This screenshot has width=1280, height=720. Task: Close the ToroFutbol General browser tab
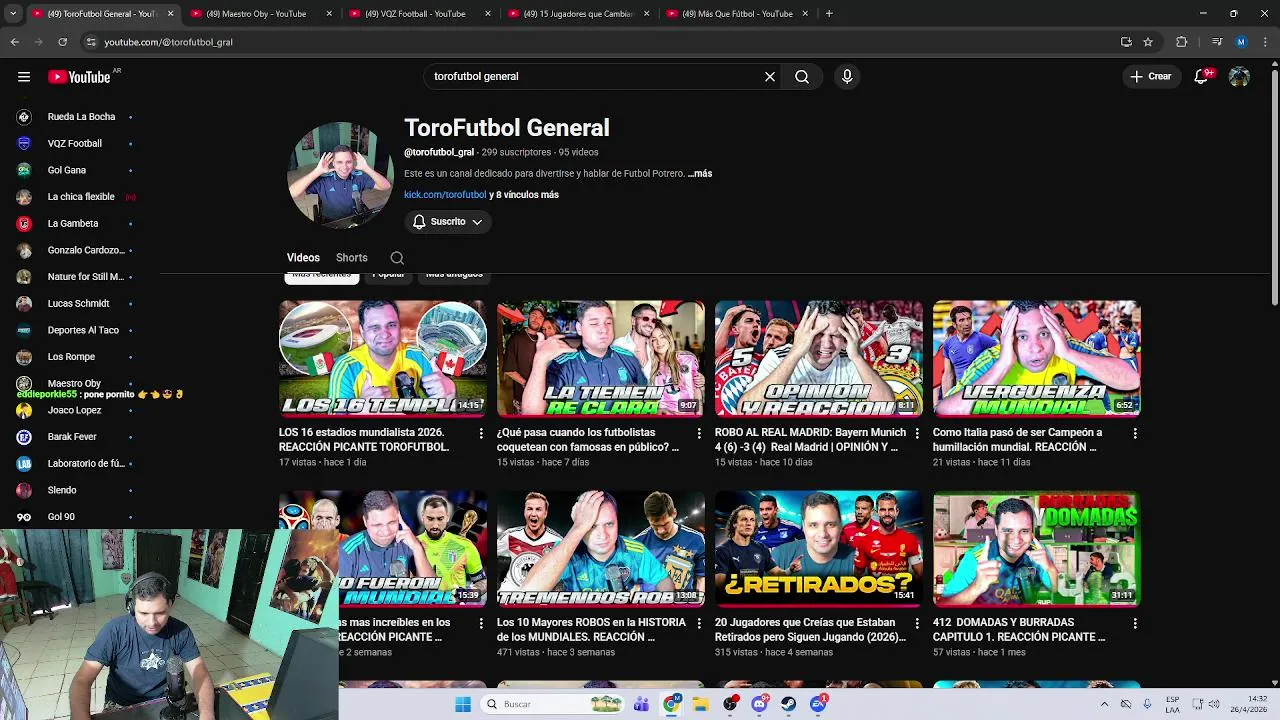click(x=170, y=14)
